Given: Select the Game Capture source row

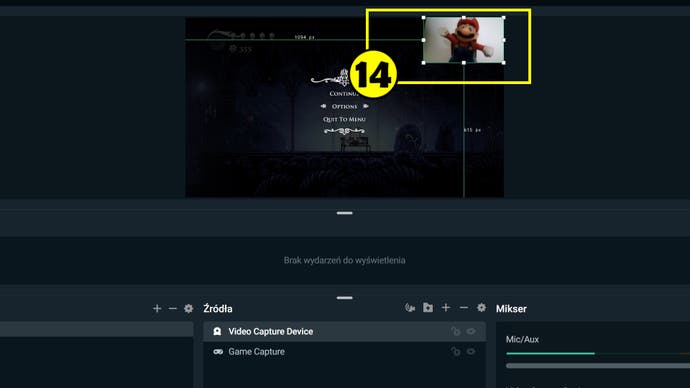Looking at the screenshot, I should [x=345, y=351].
